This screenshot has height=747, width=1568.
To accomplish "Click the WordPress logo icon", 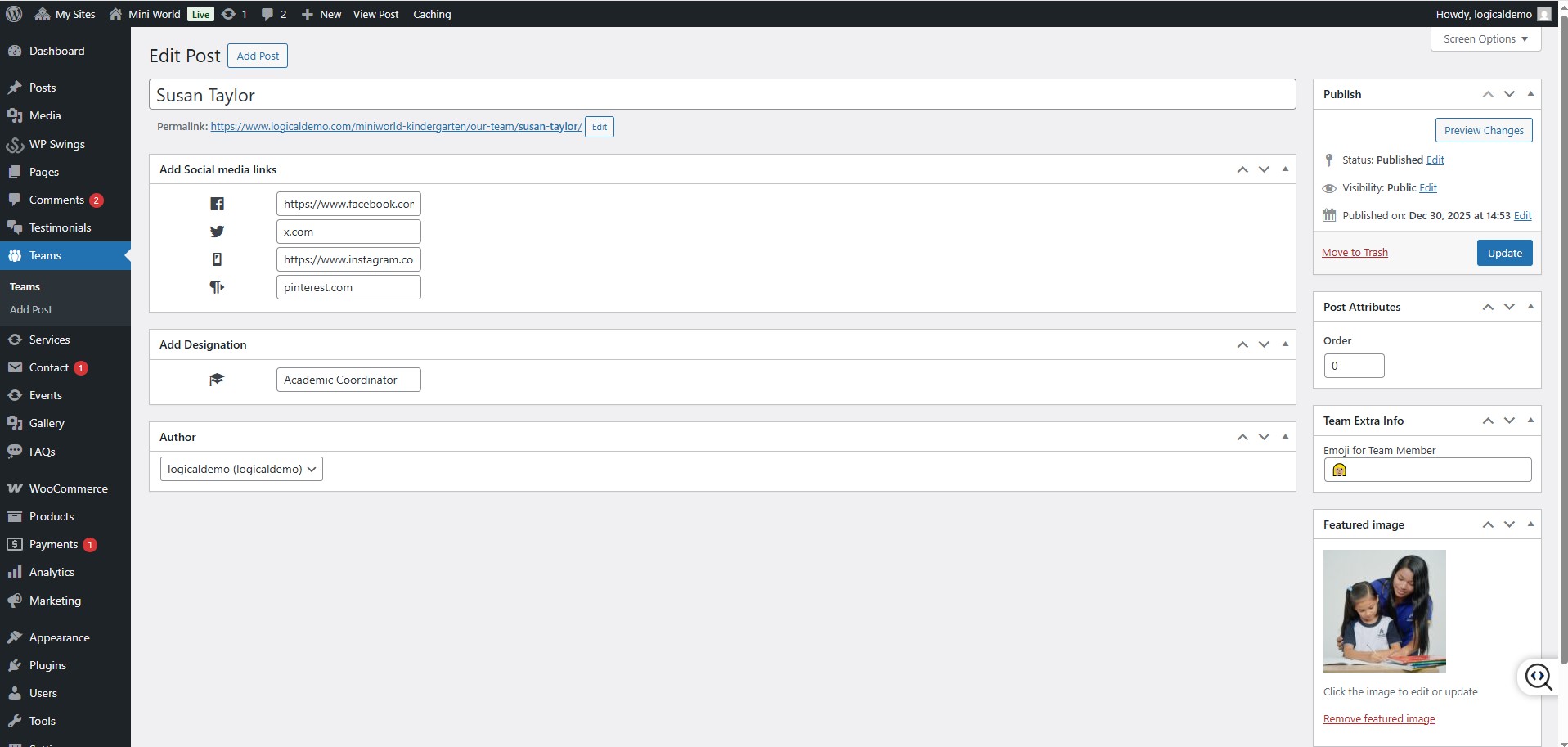I will click(x=14, y=14).
